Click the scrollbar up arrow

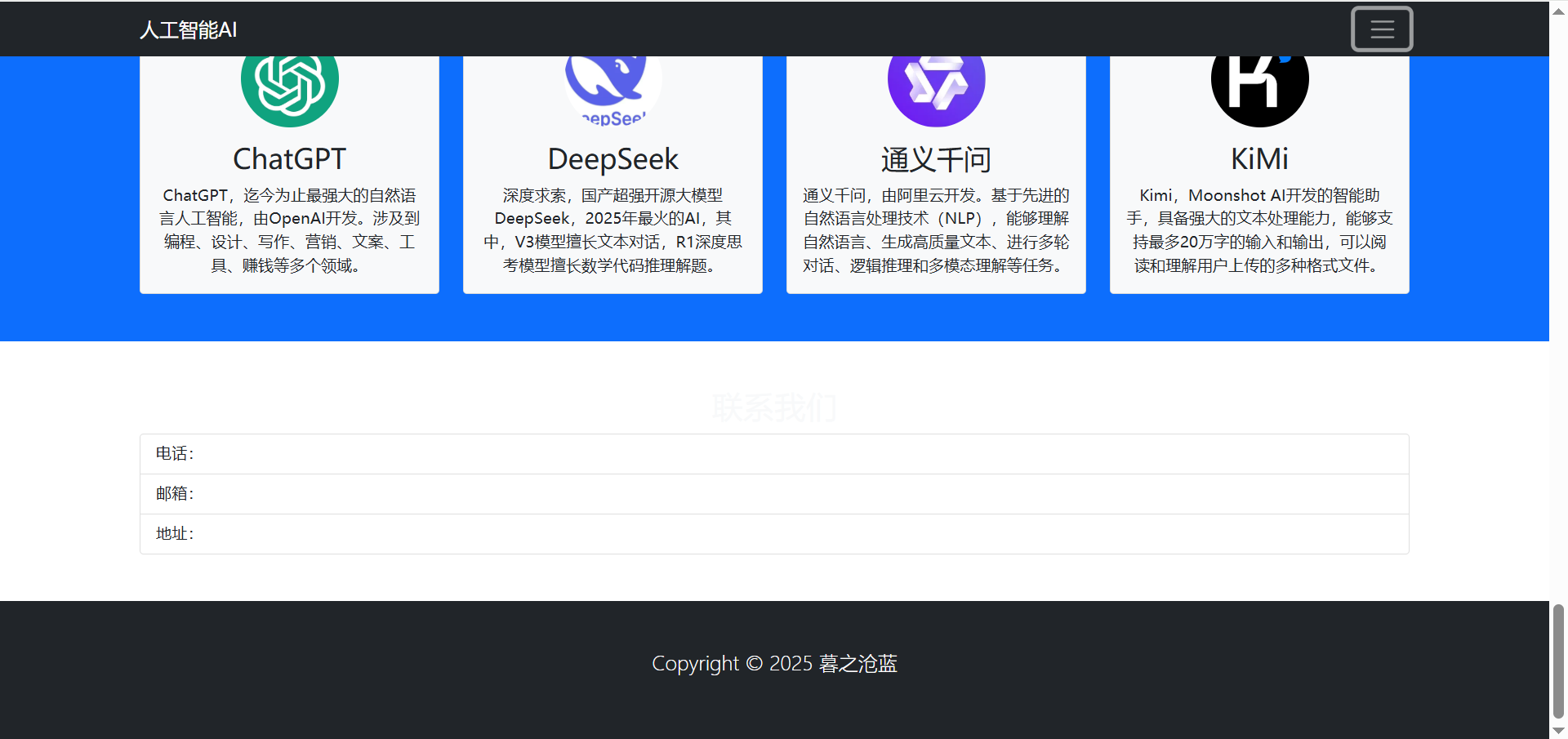coord(1558,11)
